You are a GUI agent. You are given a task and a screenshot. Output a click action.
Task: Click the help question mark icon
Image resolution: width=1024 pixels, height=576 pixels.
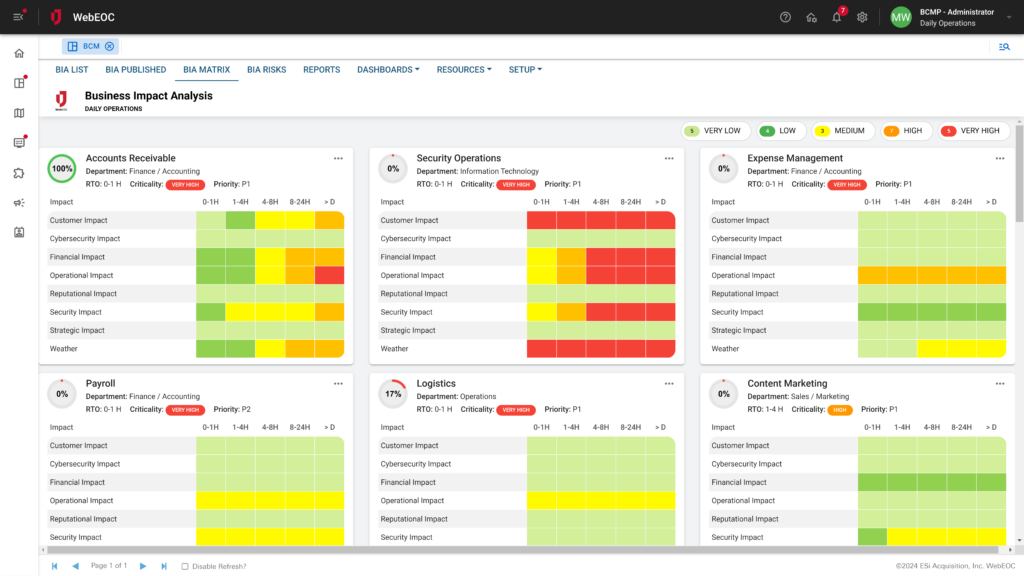tap(785, 17)
